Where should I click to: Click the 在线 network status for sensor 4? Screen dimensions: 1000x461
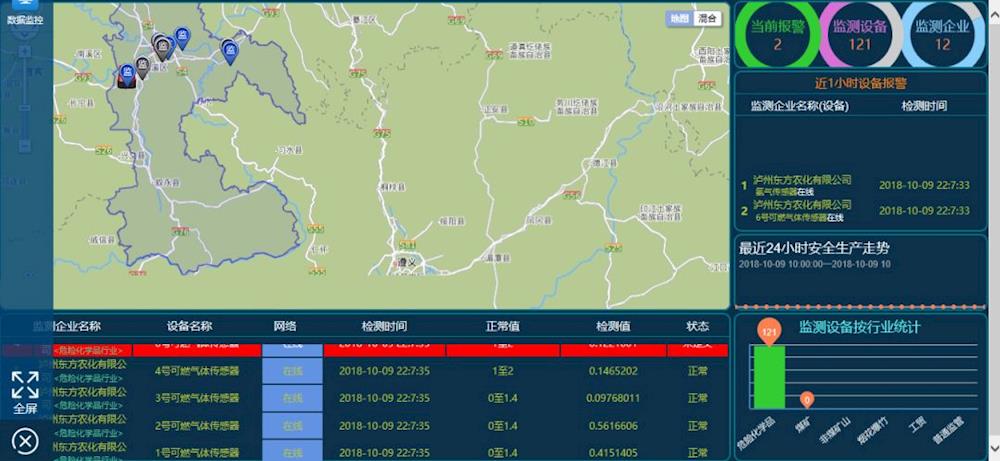coord(292,370)
